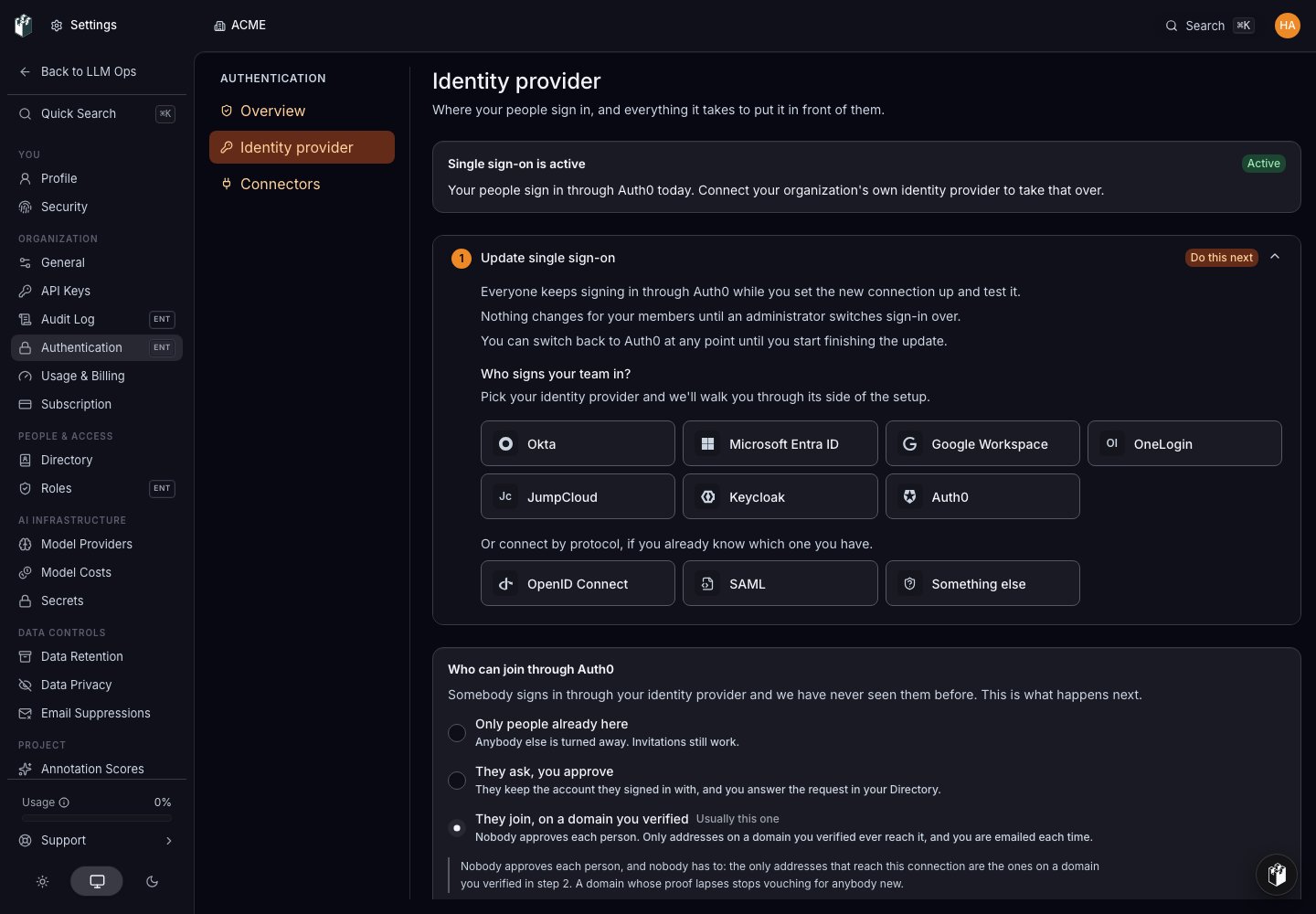
Task: Click the Roles shield icon
Action: (x=26, y=489)
